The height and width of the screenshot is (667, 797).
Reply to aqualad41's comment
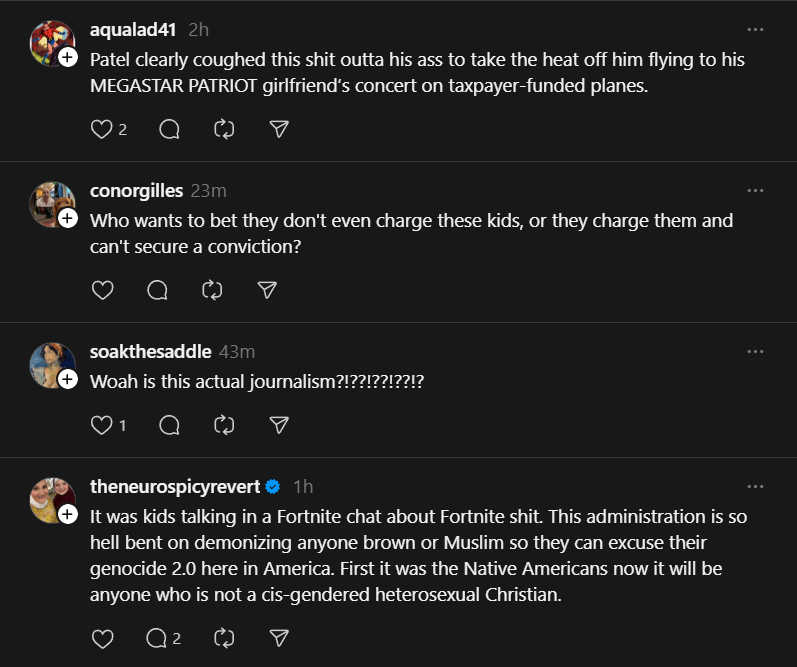169,129
